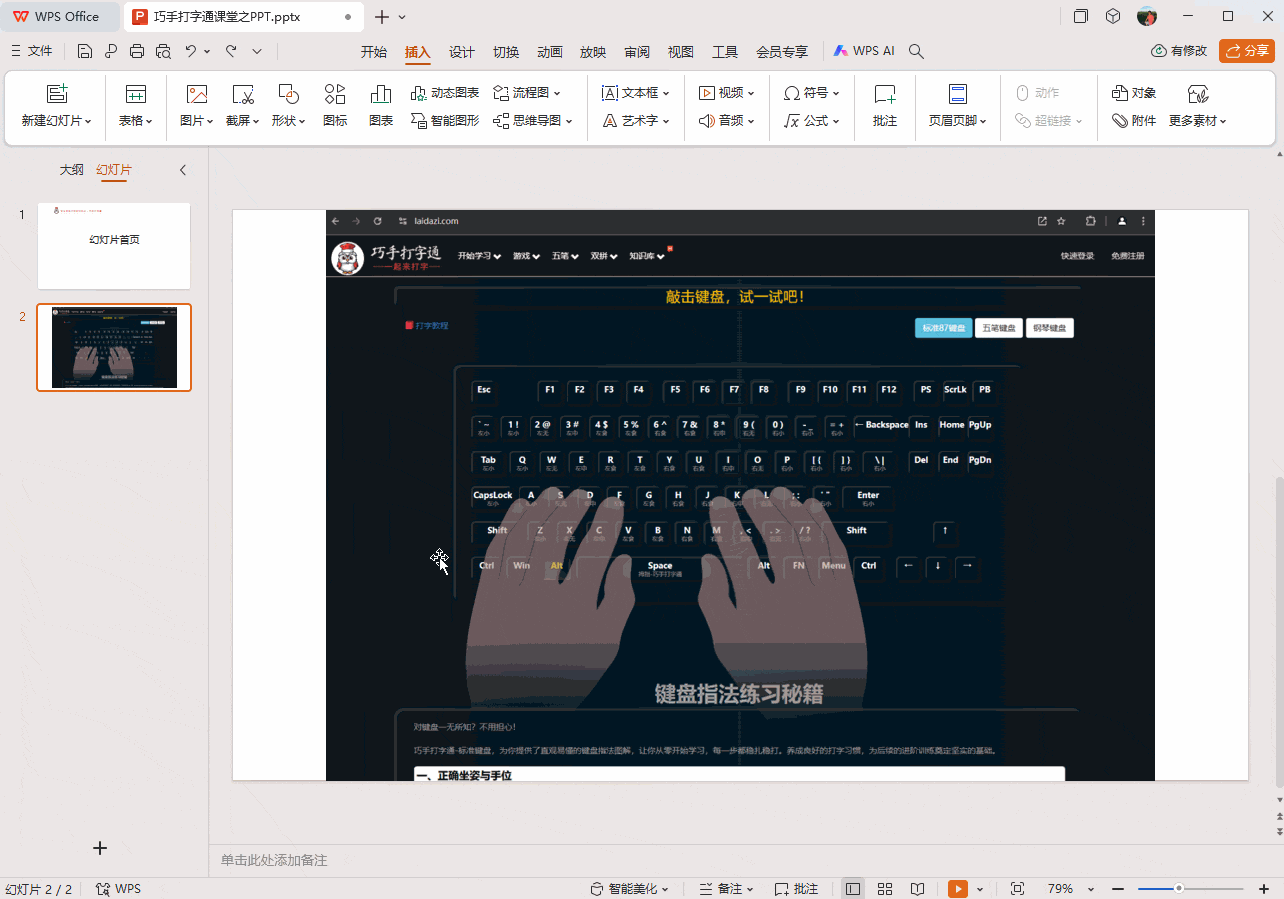Open the symbol dropdown (符号)
The image size is (1284, 899).
coord(811,93)
